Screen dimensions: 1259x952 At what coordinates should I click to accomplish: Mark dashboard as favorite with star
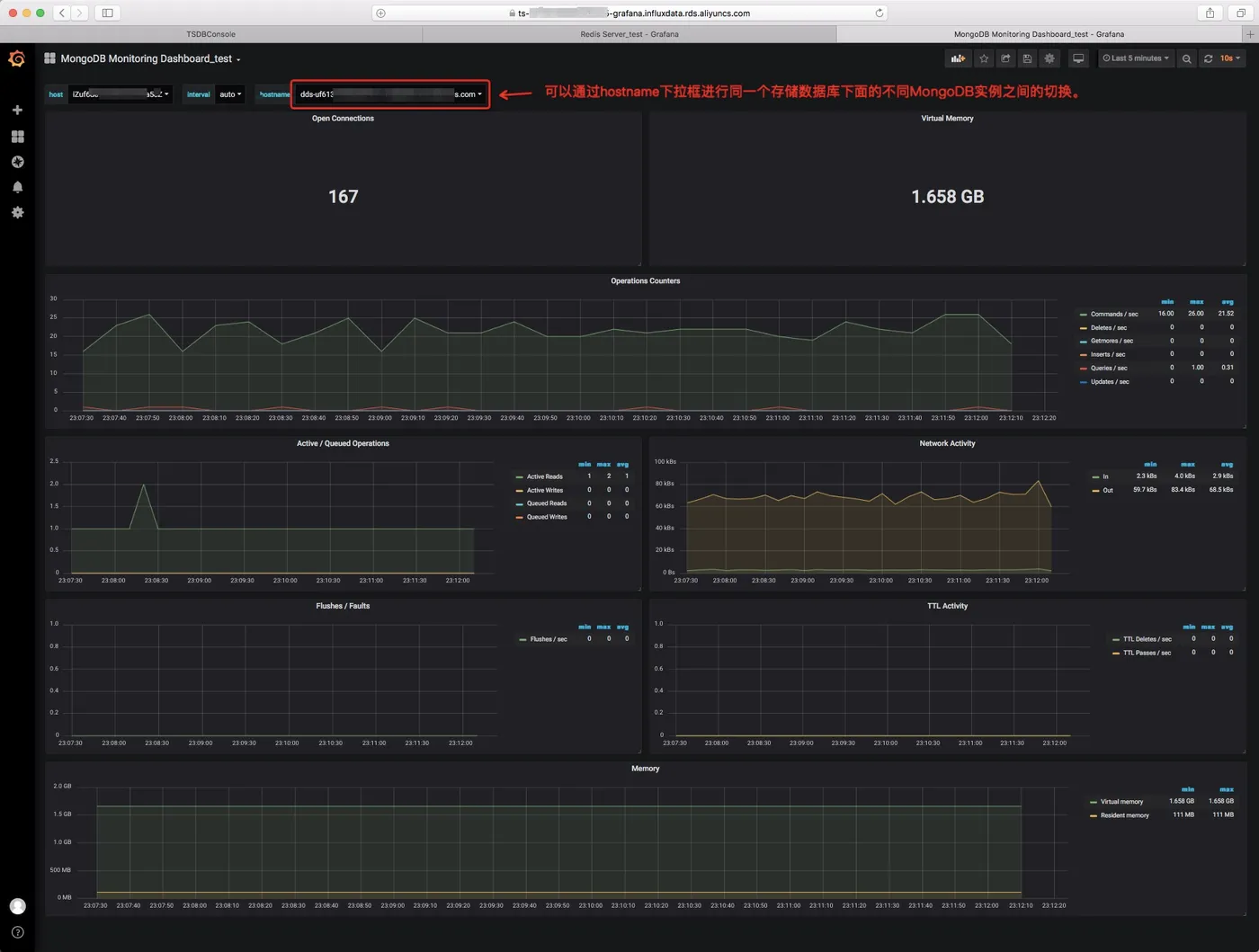[984, 58]
